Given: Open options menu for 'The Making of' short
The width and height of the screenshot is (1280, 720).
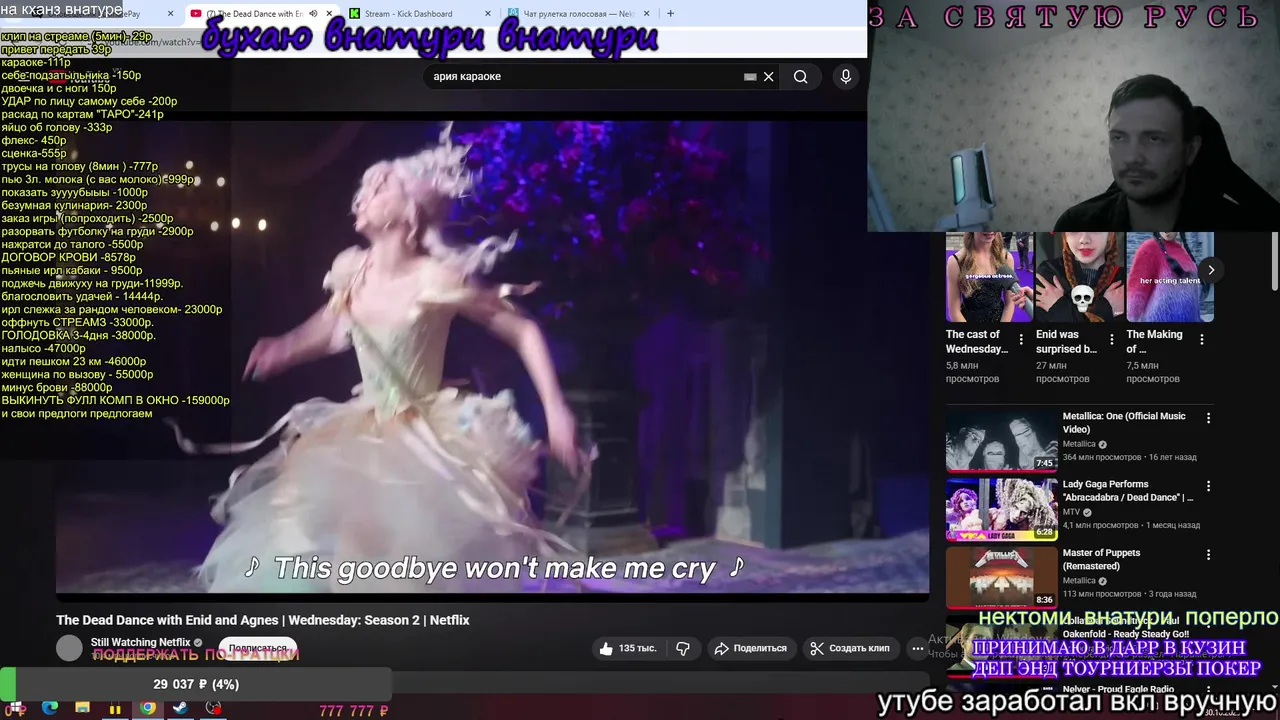Looking at the screenshot, I should [x=1201, y=340].
